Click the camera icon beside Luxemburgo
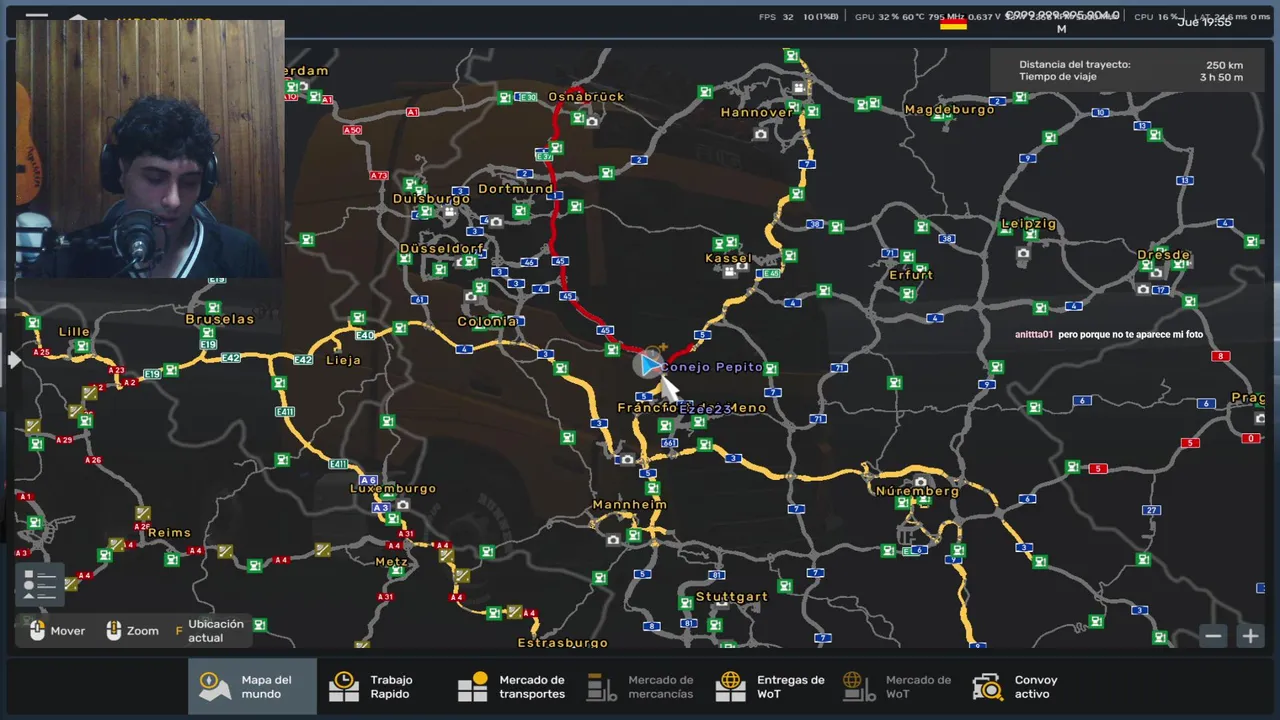This screenshot has width=1280, height=720. (403, 506)
